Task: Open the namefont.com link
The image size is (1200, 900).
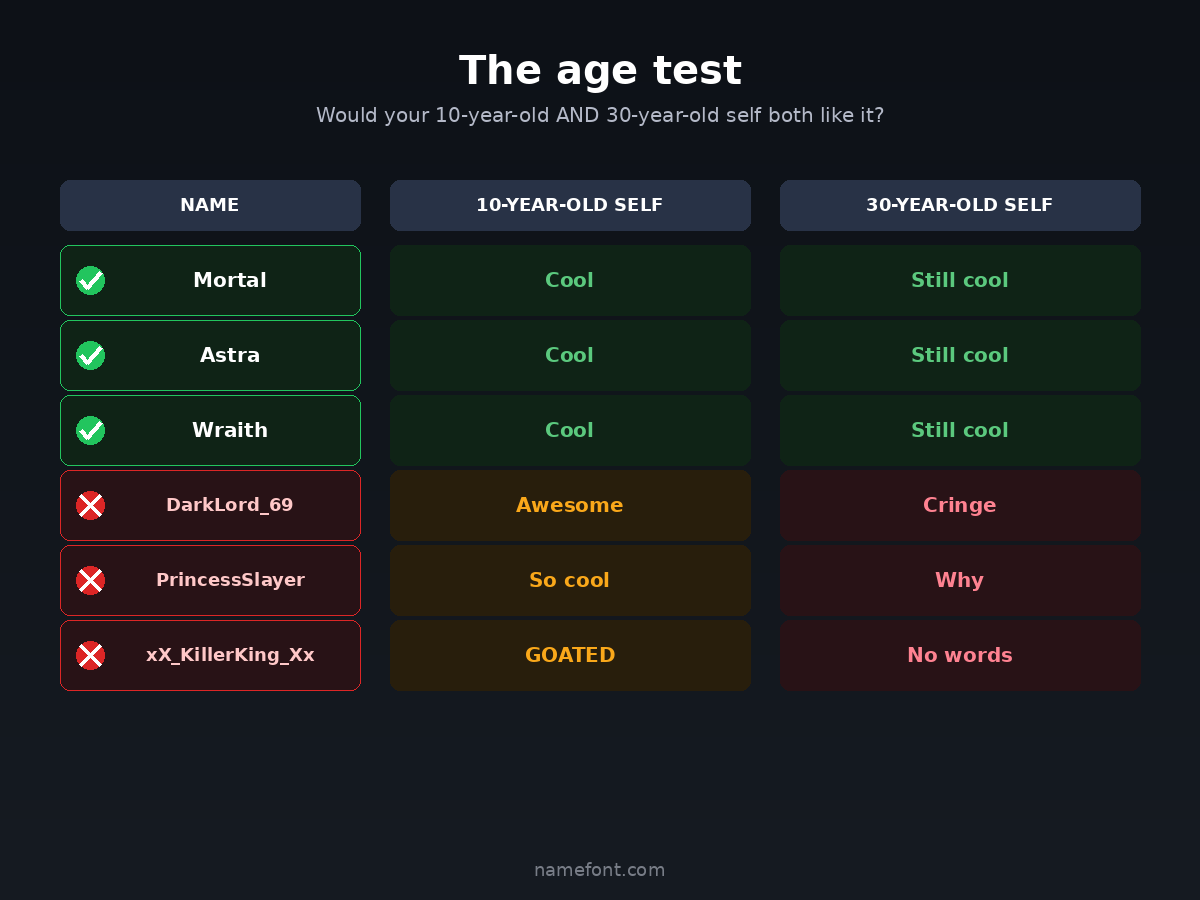Action: pyautogui.click(x=600, y=870)
